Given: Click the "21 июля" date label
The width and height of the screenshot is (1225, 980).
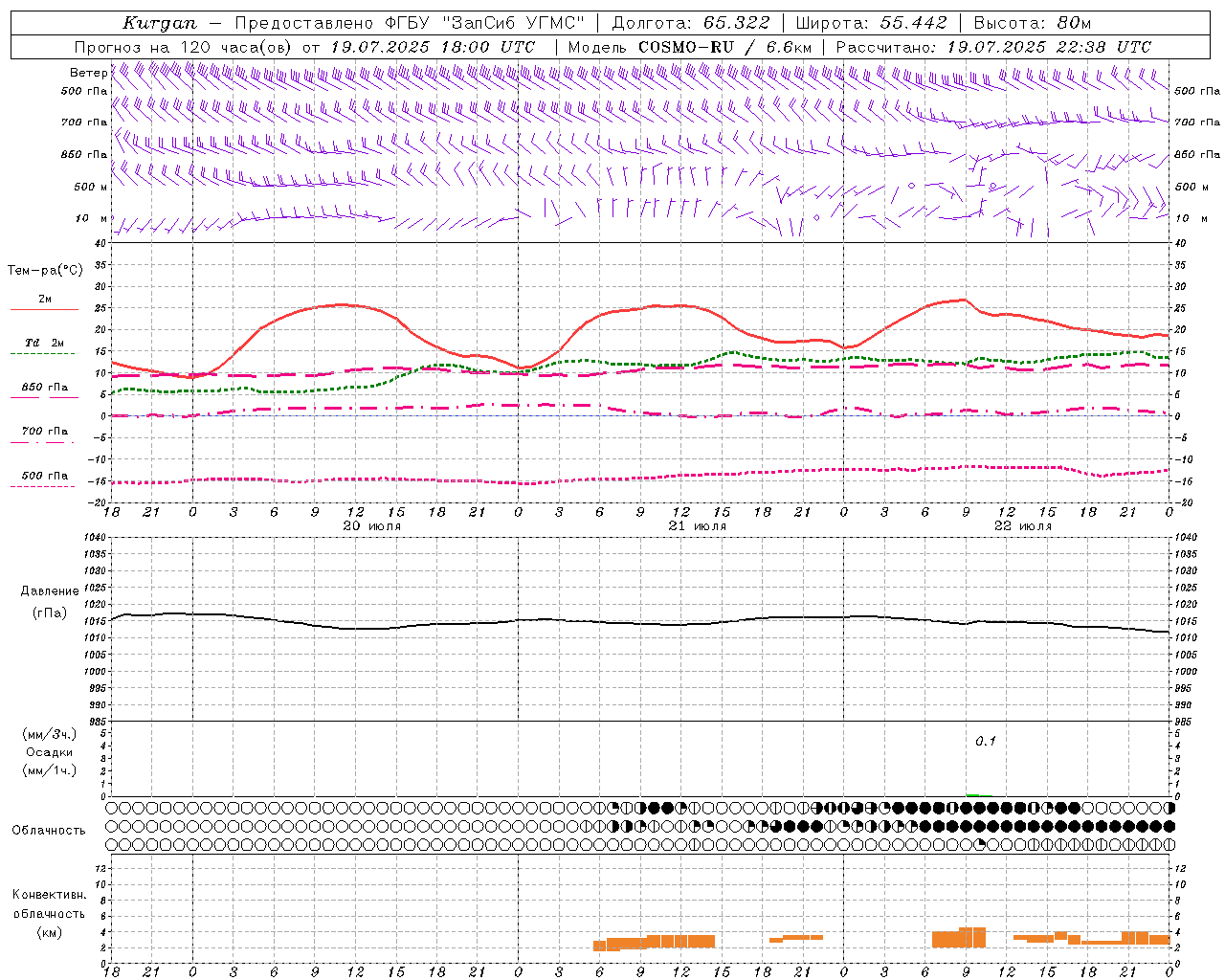Looking at the screenshot, I should tap(698, 526).
